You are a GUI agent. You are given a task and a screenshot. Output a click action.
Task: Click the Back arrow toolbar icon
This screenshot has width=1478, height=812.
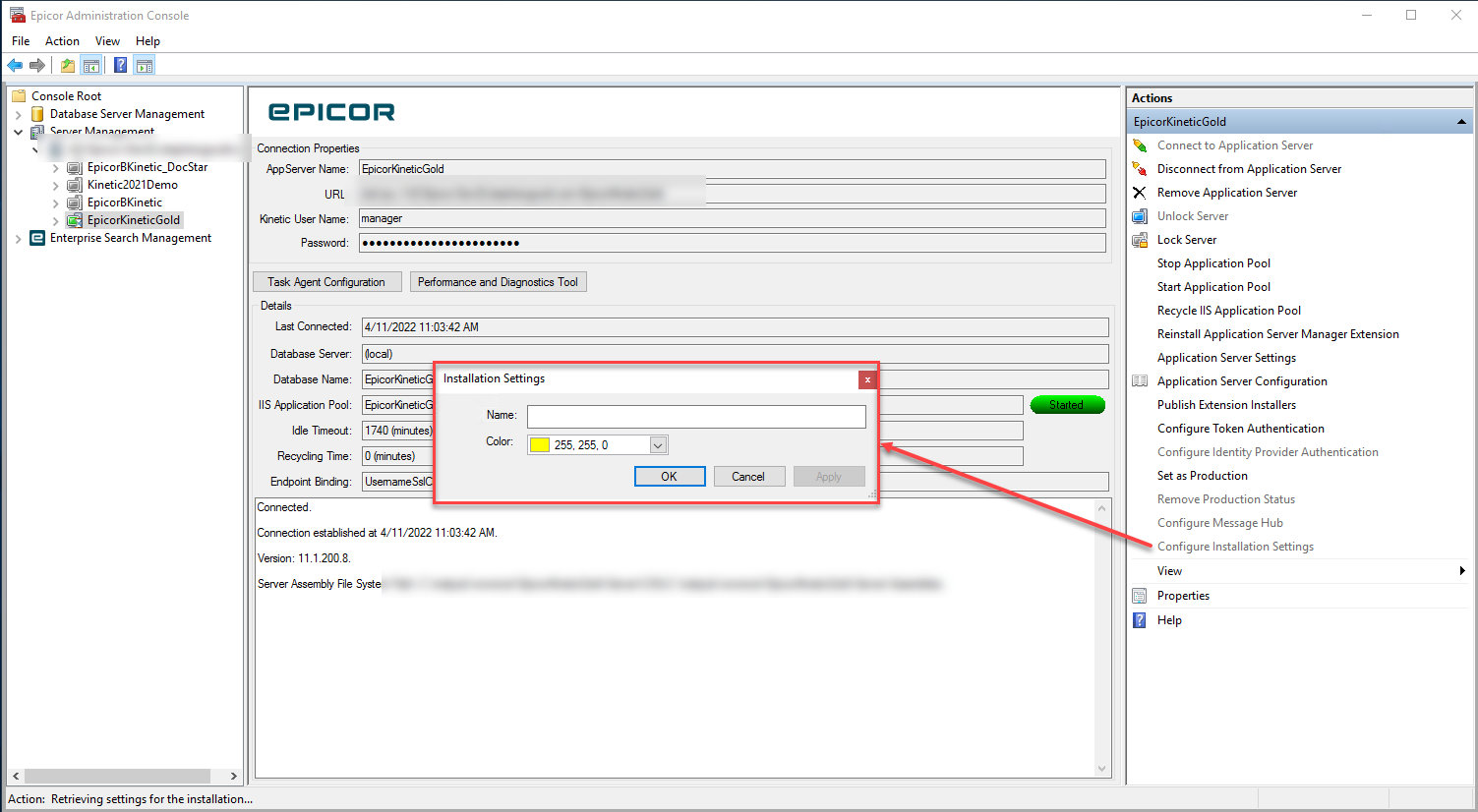pyautogui.click(x=15, y=66)
